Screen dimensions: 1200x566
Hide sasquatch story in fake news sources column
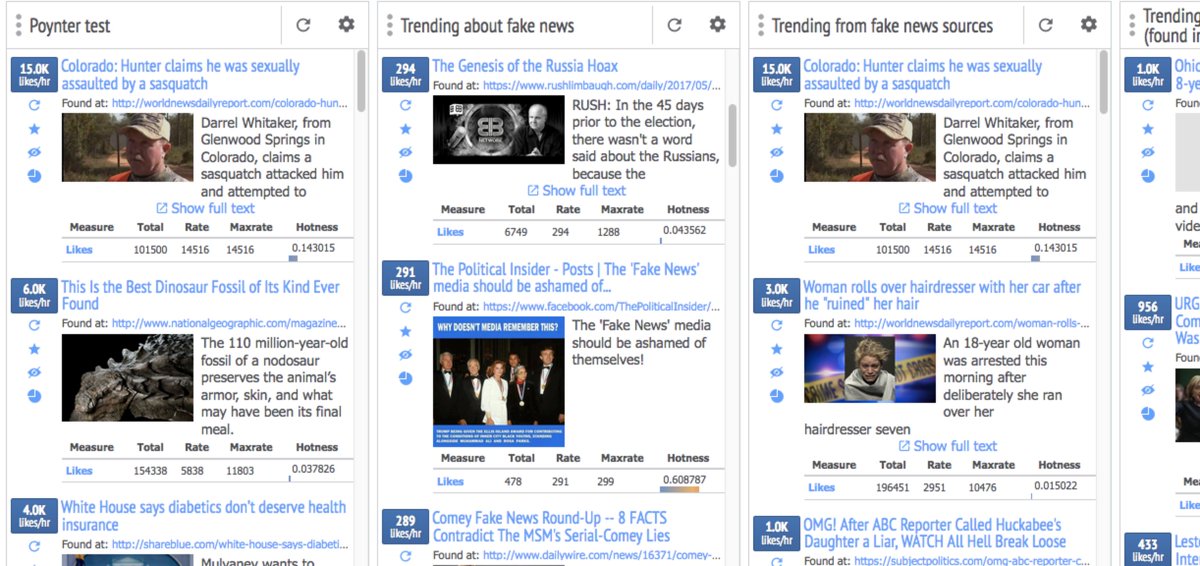tap(776, 152)
